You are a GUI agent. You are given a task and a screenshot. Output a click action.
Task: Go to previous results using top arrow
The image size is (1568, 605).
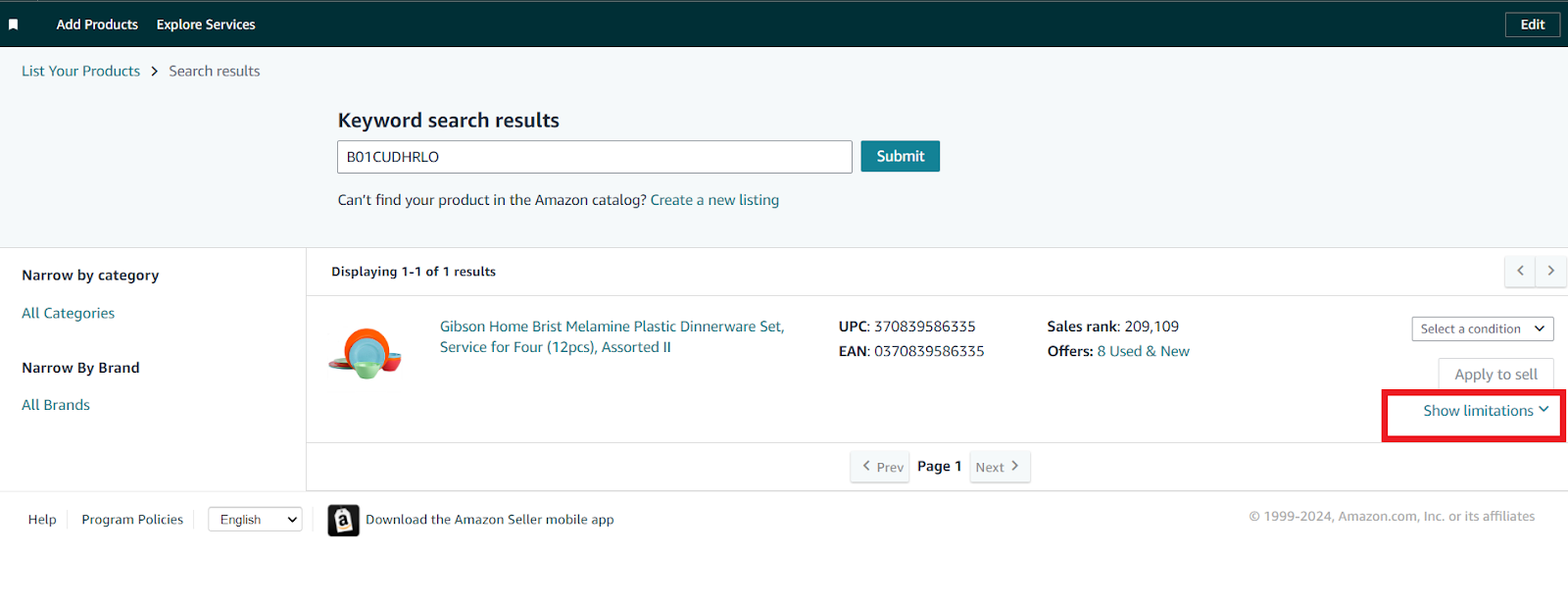[1520, 271]
